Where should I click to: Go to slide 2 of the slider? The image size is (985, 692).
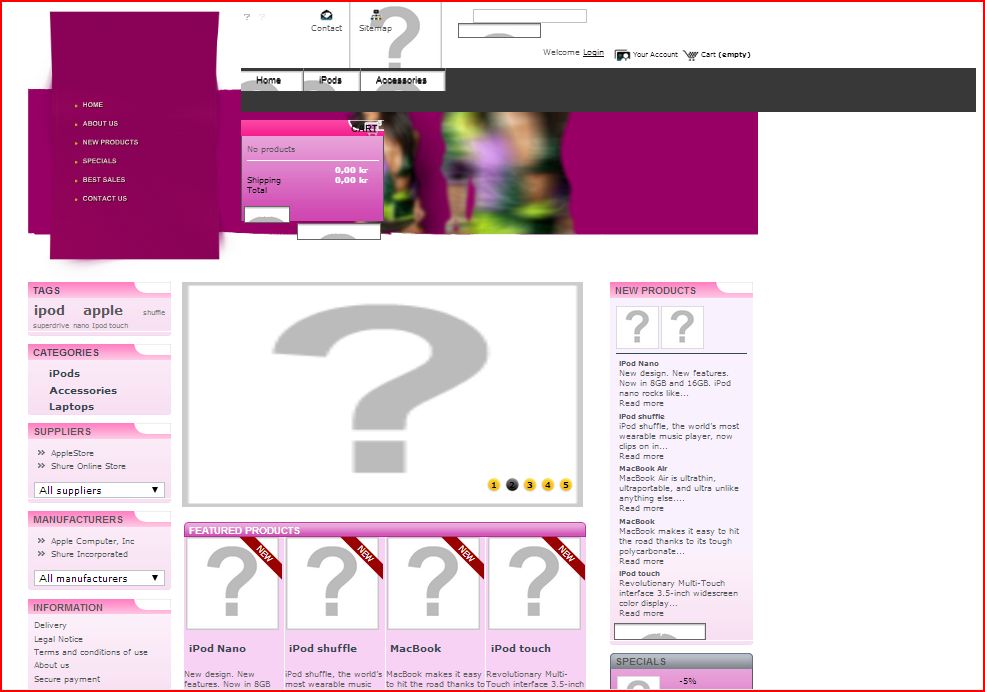click(512, 485)
